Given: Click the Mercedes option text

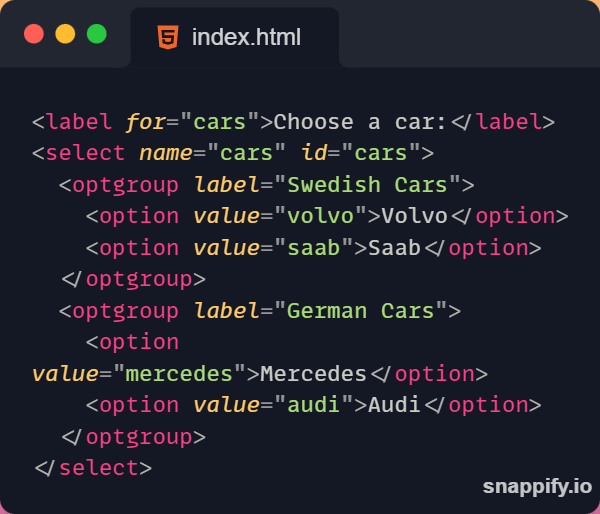Looking at the screenshot, I should [313, 374].
